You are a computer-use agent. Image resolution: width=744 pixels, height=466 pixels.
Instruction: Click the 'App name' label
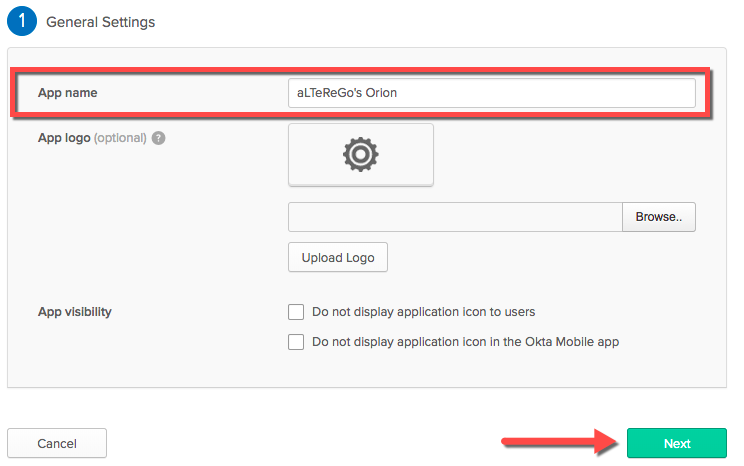pos(67,93)
